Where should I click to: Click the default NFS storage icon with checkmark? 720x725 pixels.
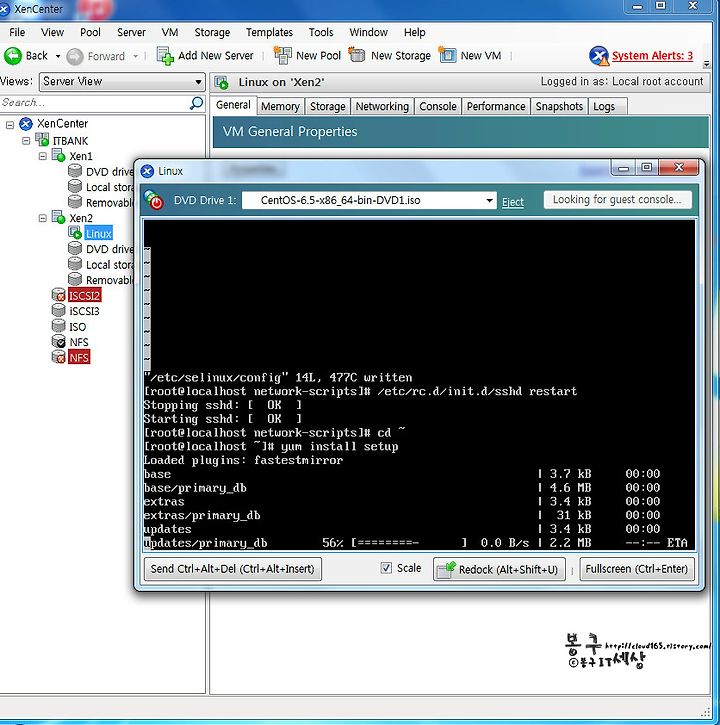click(59, 341)
